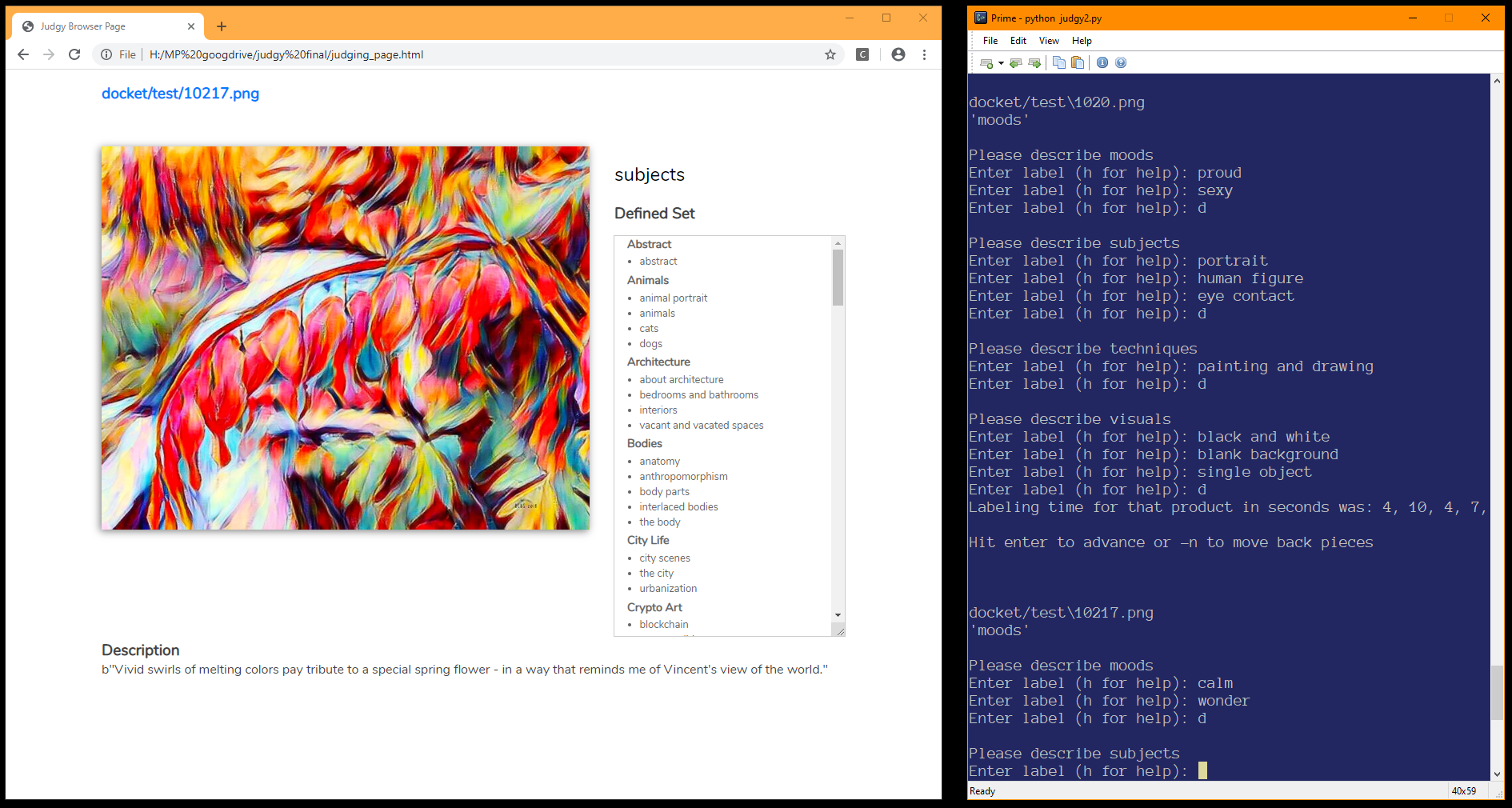The width and height of the screenshot is (1512, 808).
Task: Click 'interiors' list item
Action: click(658, 410)
